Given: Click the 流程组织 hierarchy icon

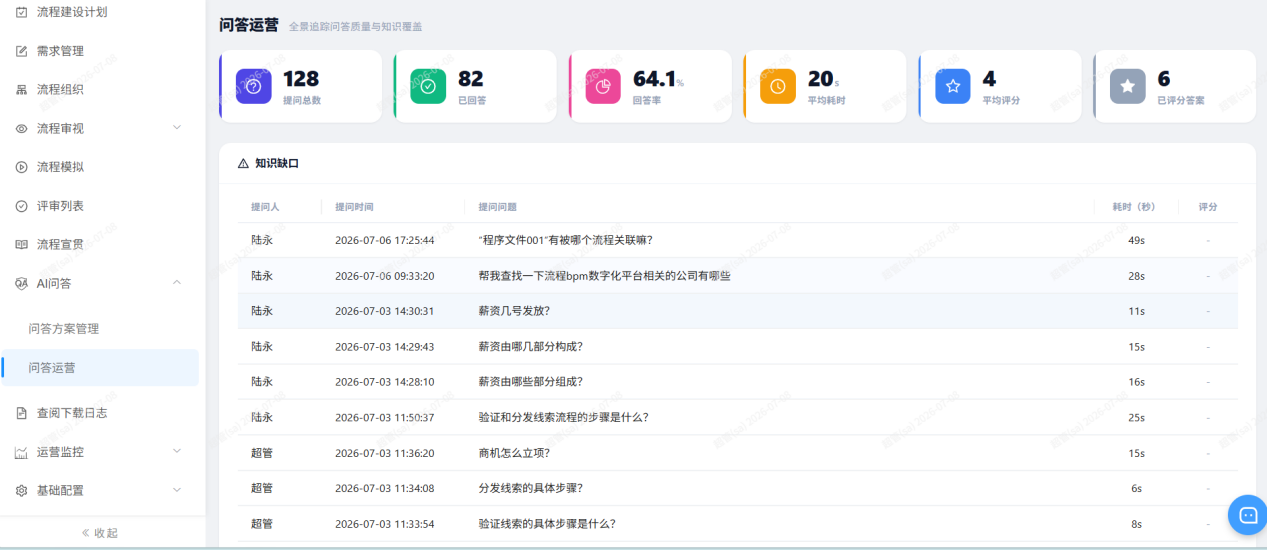Looking at the screenshot, I should click(x=22, y=90).
